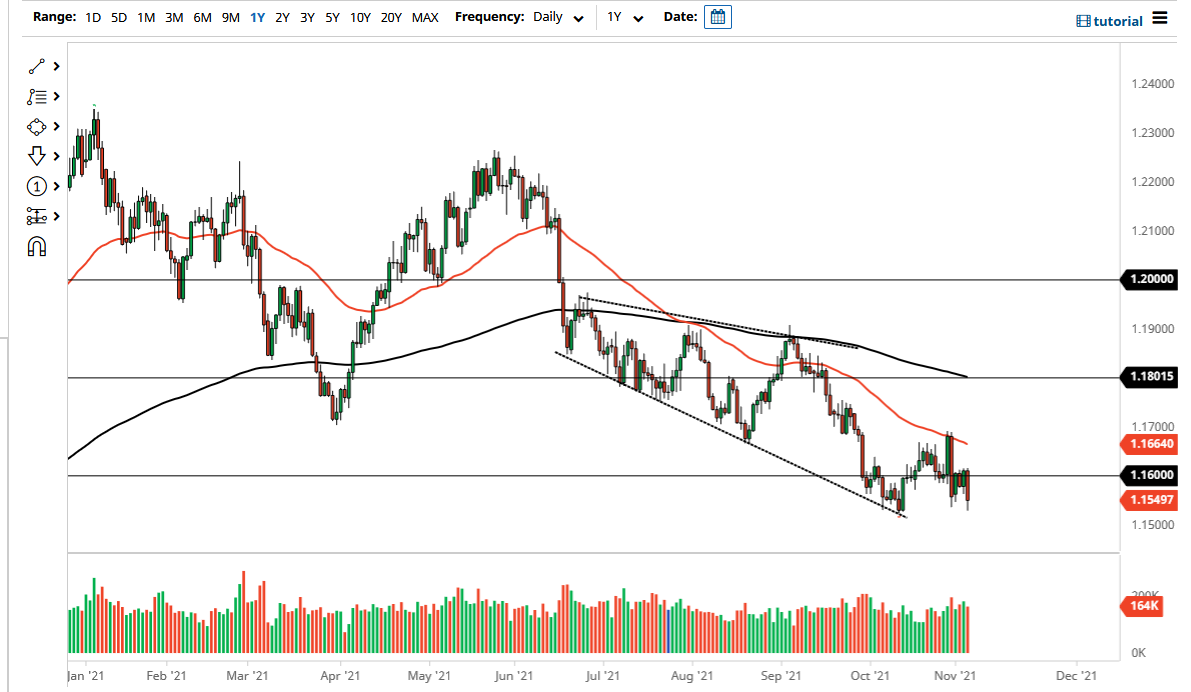Select the numbered callout annotation tool
Screen dimensions: 1191x692
(x=37, y=186)
